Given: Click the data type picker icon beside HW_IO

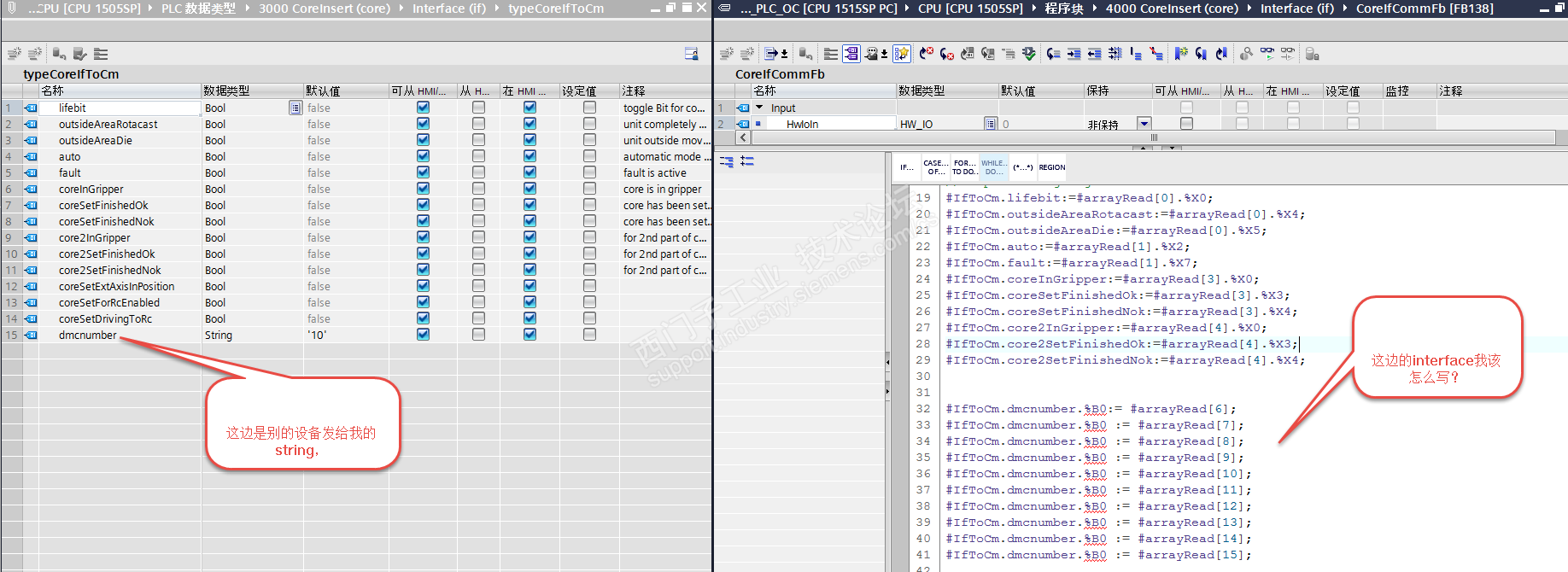Looking at the screenshot, I should click(991, 124).
